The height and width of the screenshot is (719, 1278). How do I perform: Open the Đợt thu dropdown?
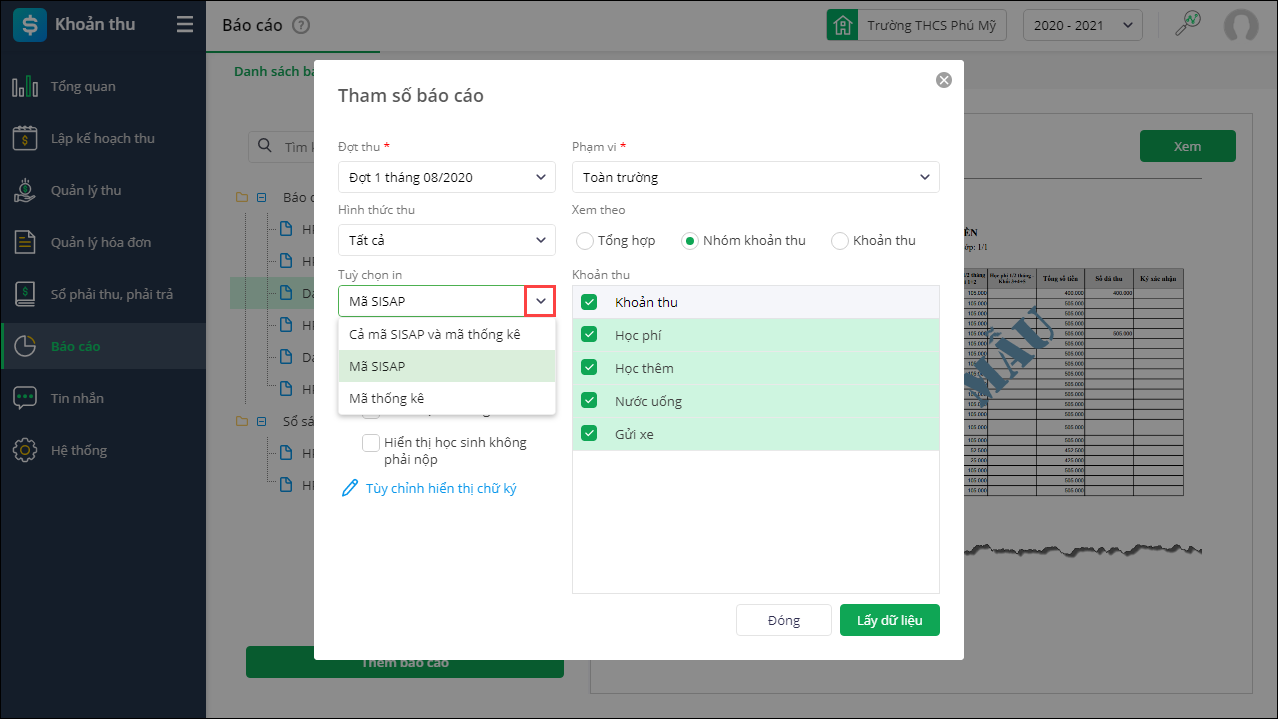(x=446, y=178)
